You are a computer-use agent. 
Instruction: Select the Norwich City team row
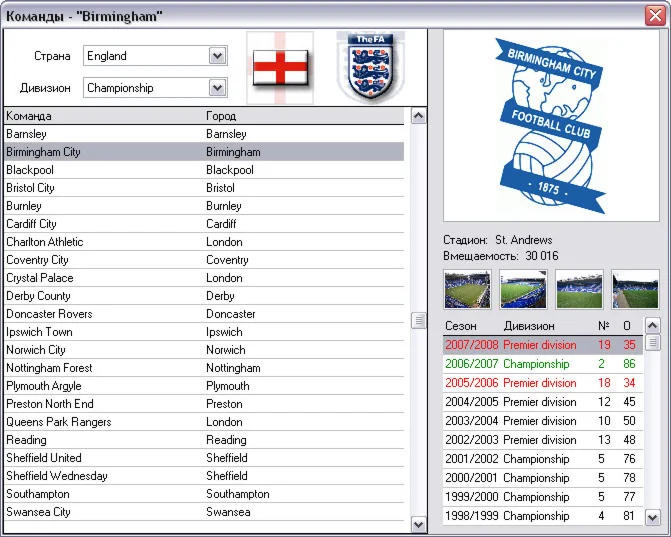tap(204, 350)
